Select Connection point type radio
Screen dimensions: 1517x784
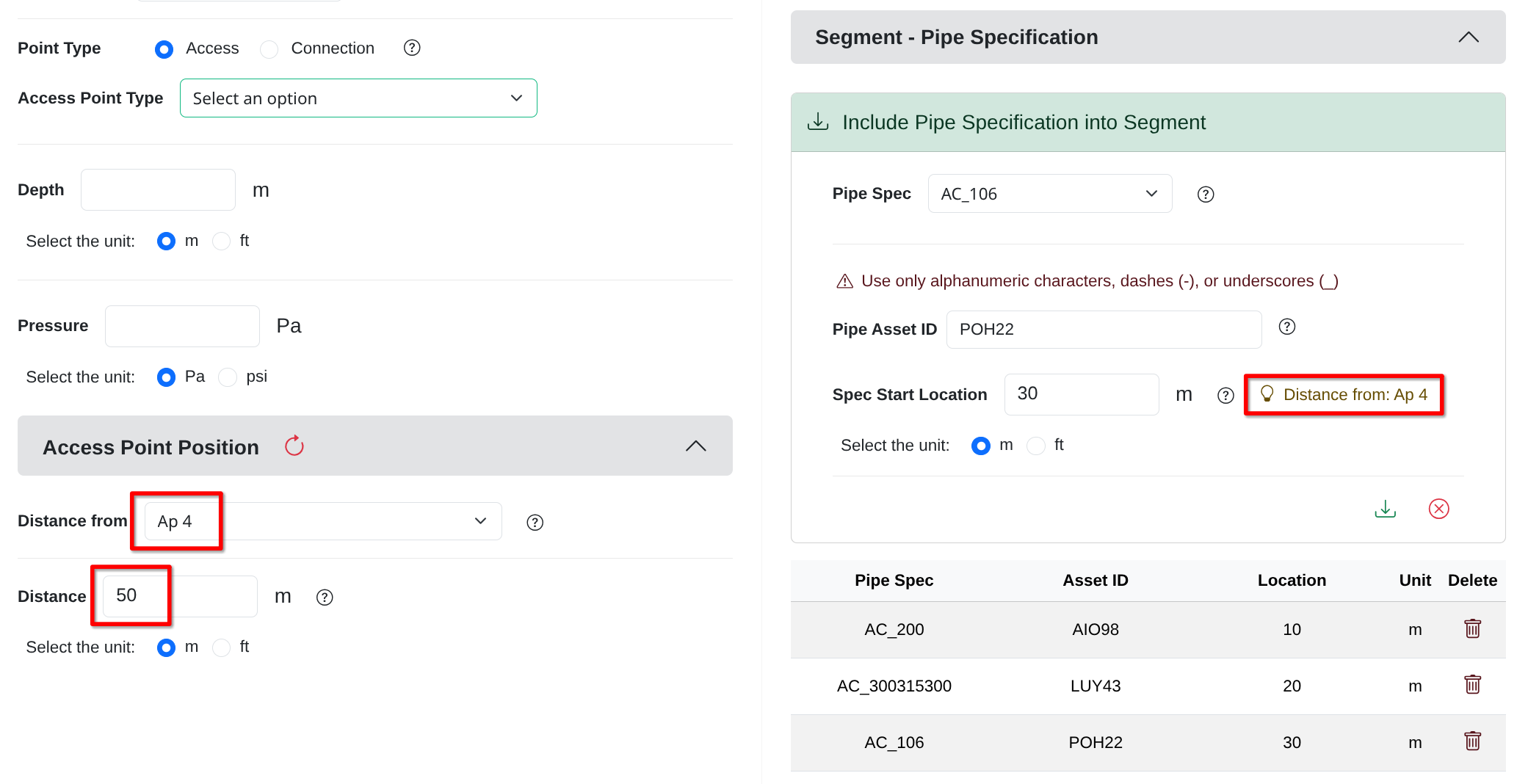269,49
